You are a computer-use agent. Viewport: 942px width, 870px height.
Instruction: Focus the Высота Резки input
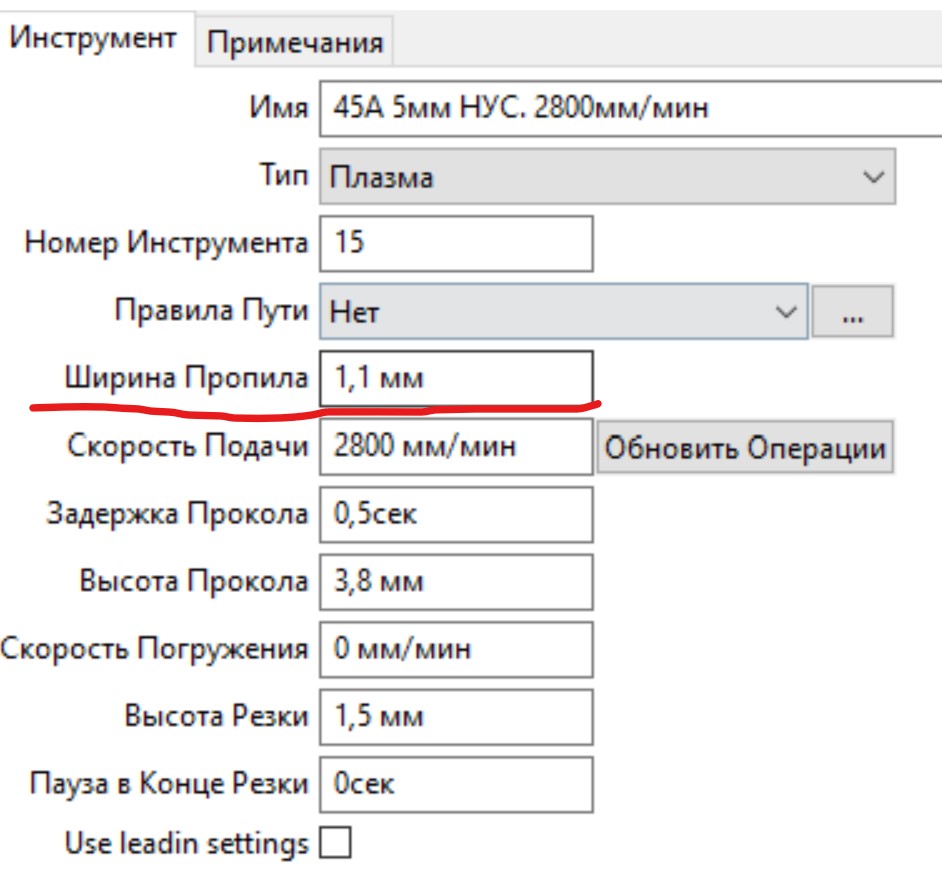pos(456,717)
